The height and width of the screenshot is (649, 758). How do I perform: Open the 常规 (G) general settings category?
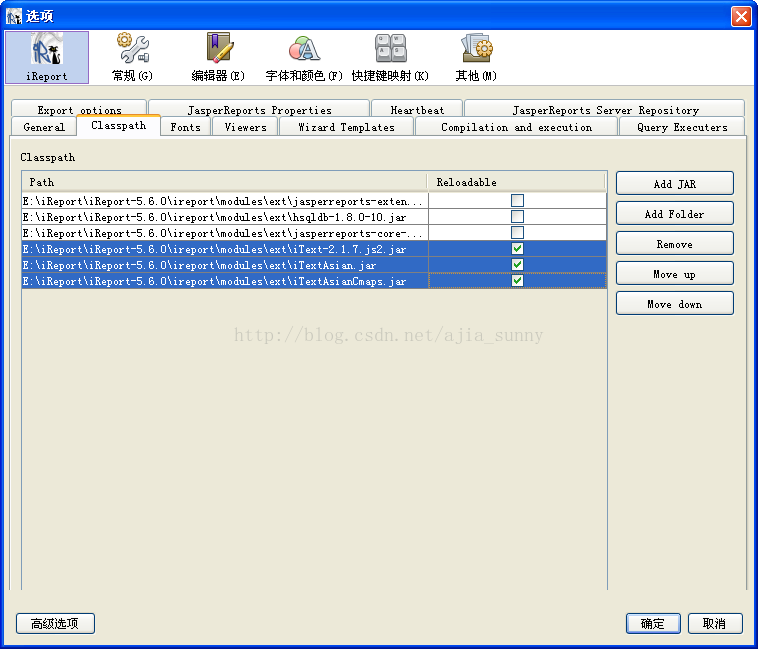click(132, 57)
